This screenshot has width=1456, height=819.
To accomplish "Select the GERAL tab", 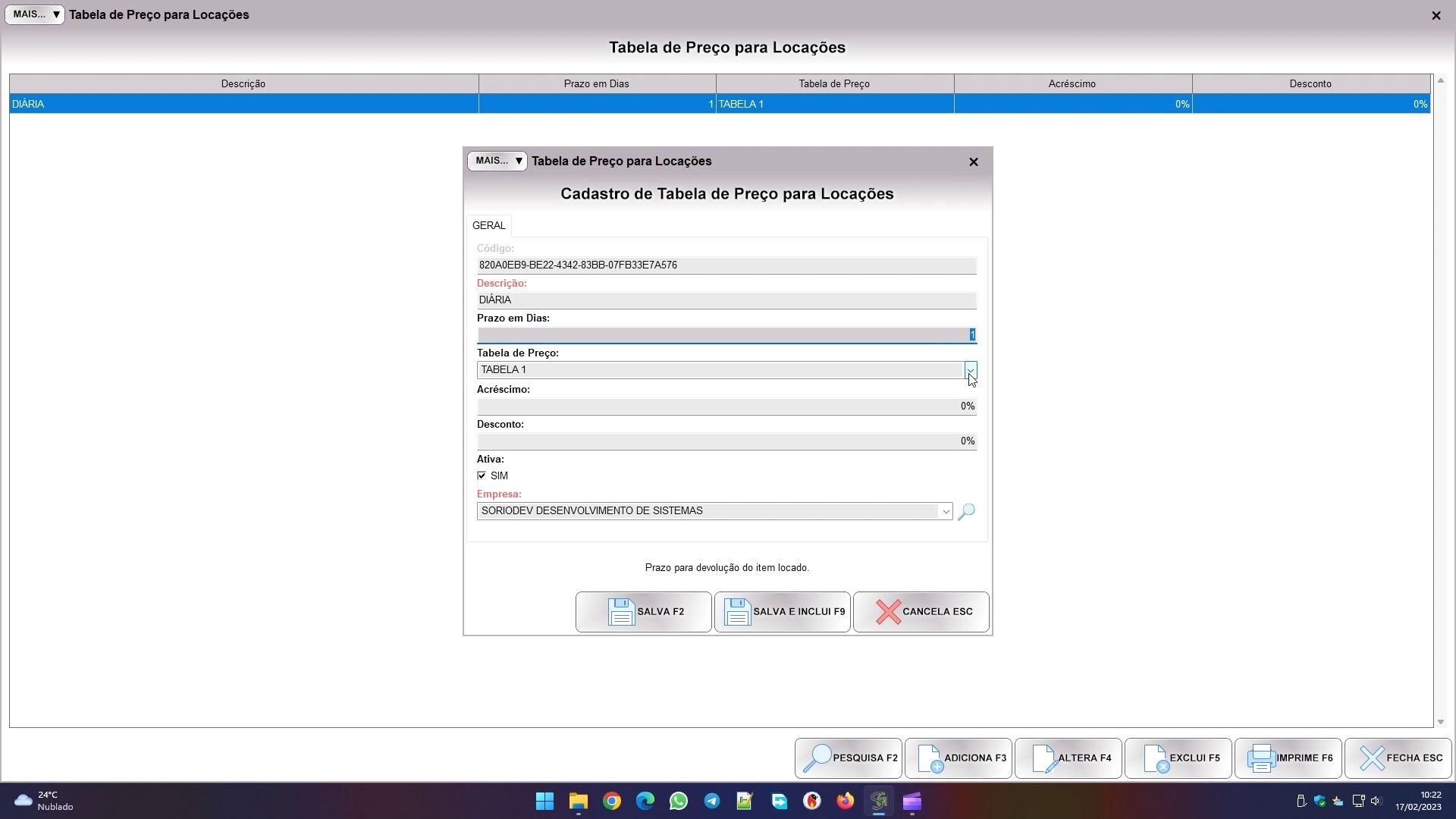I will pyautogui.click(x=489, y=226).
